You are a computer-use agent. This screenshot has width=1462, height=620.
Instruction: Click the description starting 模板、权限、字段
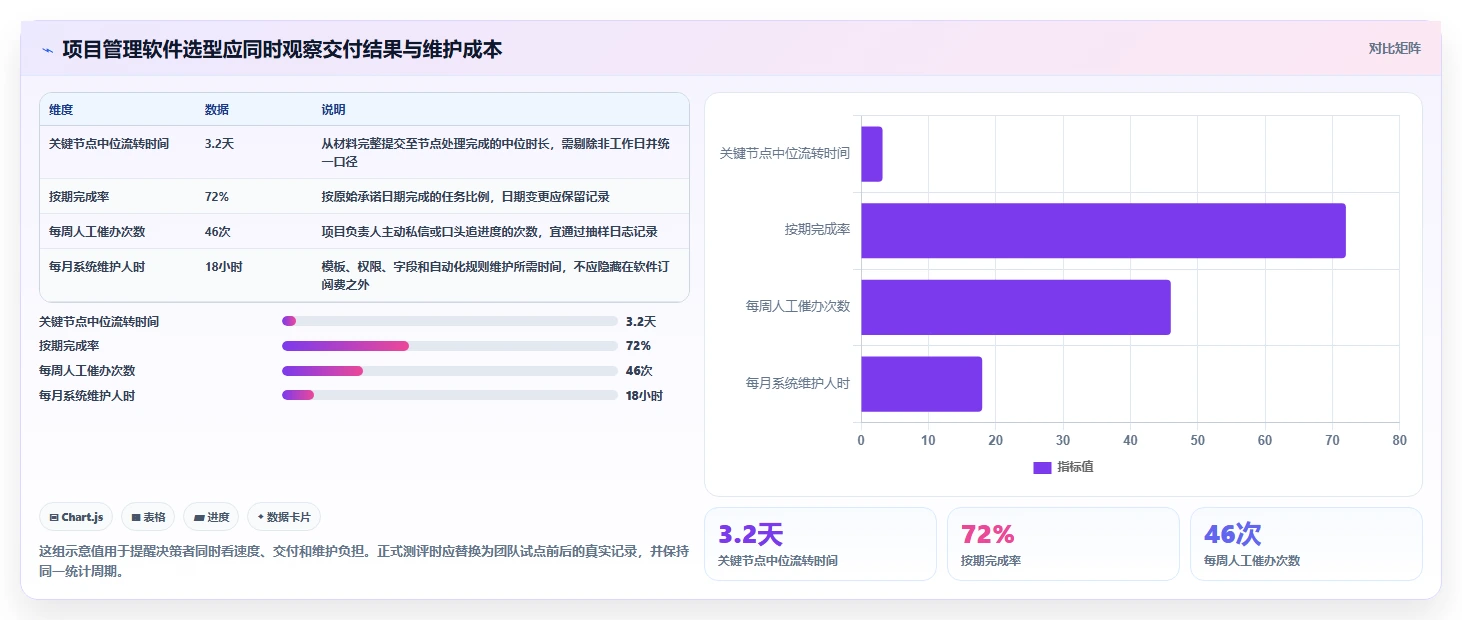[496, 276]
